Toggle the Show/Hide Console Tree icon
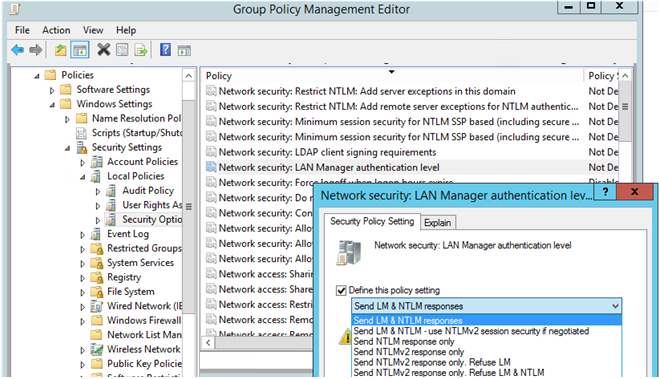Viewport: 659px width, 379px height. click(80, 50)
